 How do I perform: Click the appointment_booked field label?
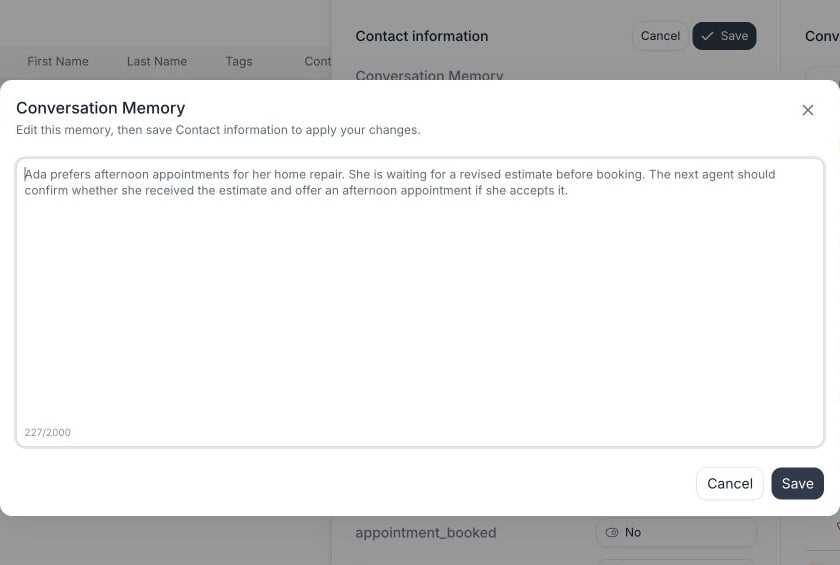coord(426,533)
